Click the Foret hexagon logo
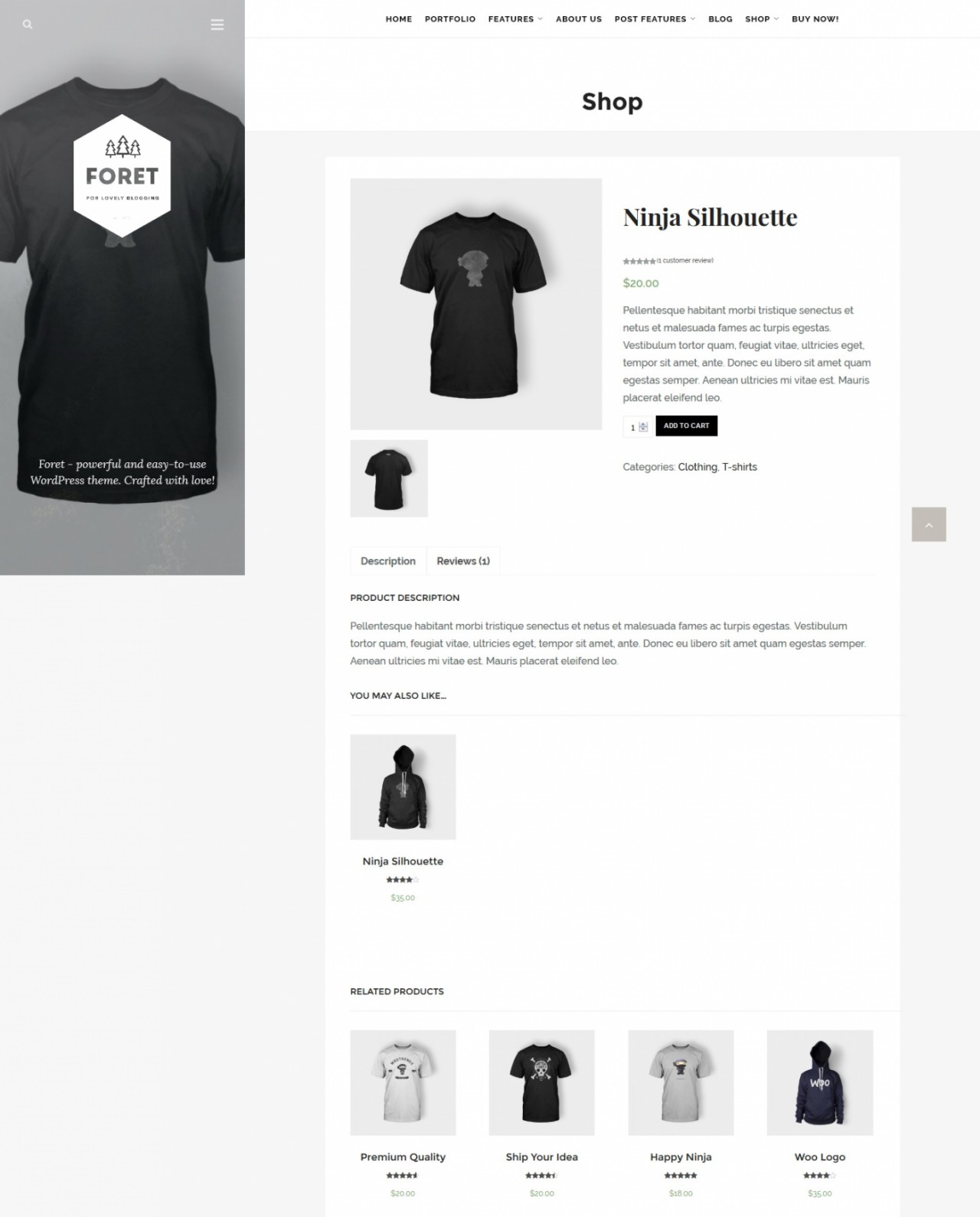The height and width of the screenshot is (1217, 980). (122, 176)
